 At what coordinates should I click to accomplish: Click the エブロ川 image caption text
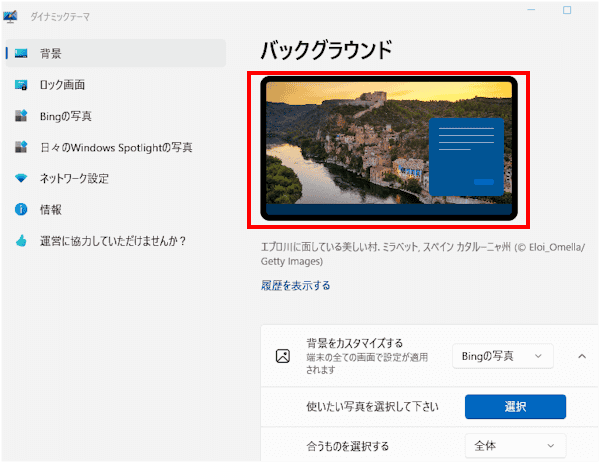(423, 254)
